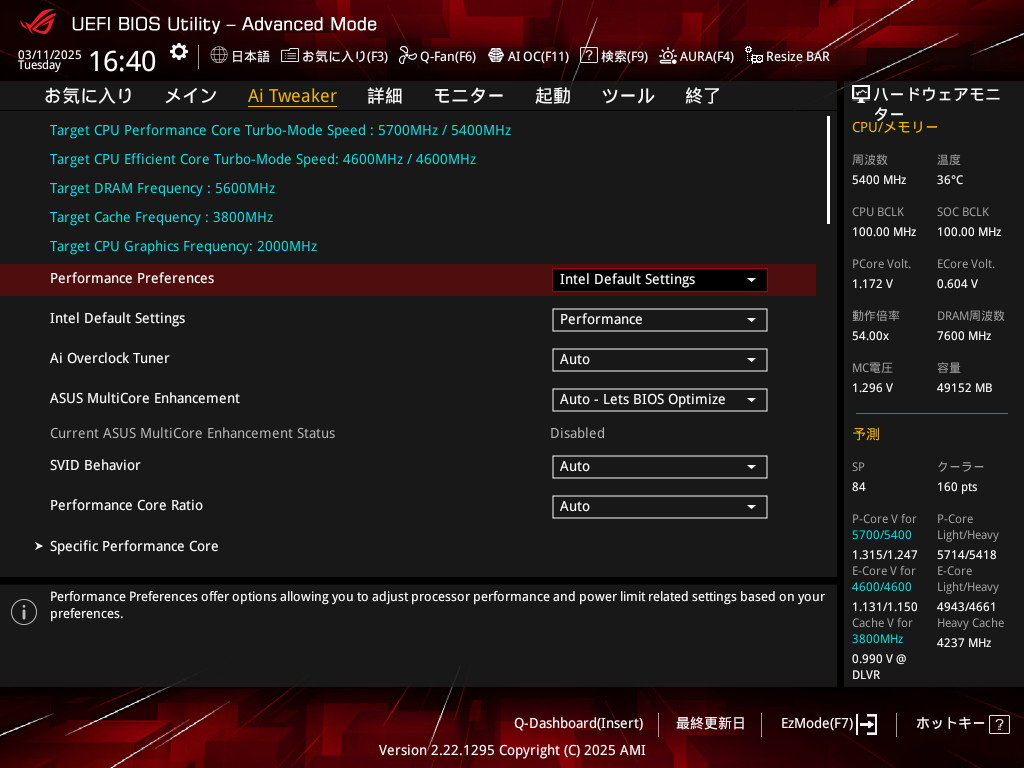
Task: Open the Ai Overclock Tuner dropdown
Action: pos(659,360)
